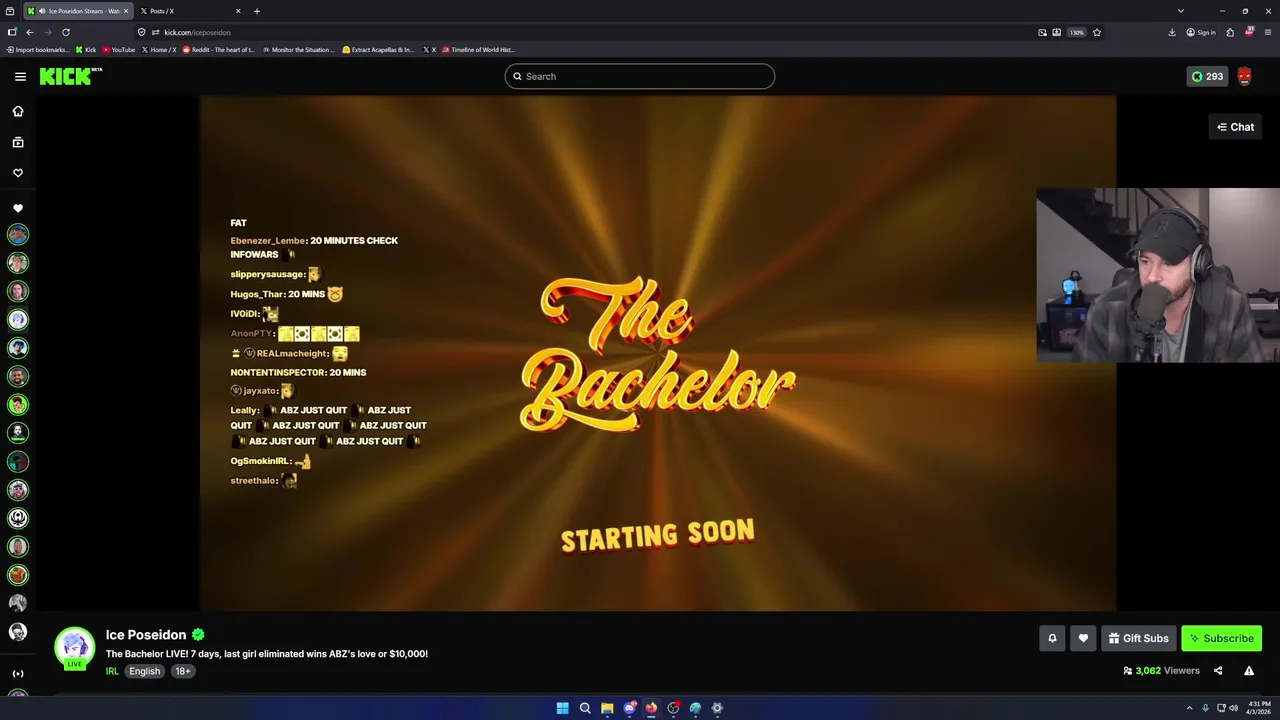This screenshot has height=720, width=1280.
Task: Open the user profile avatar menu
Action: [1244, 76]
